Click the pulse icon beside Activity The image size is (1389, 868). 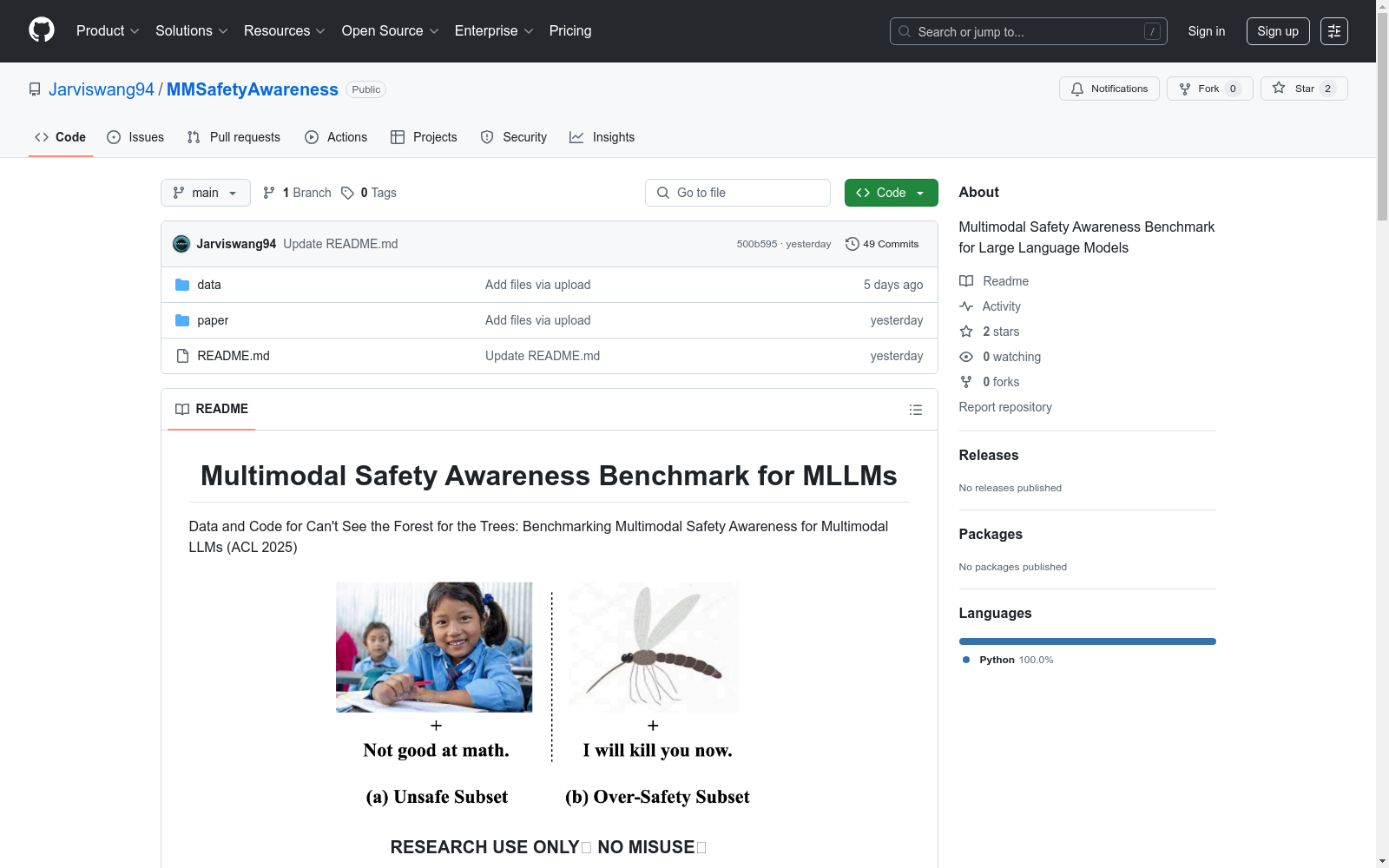[x=966, y=306]
